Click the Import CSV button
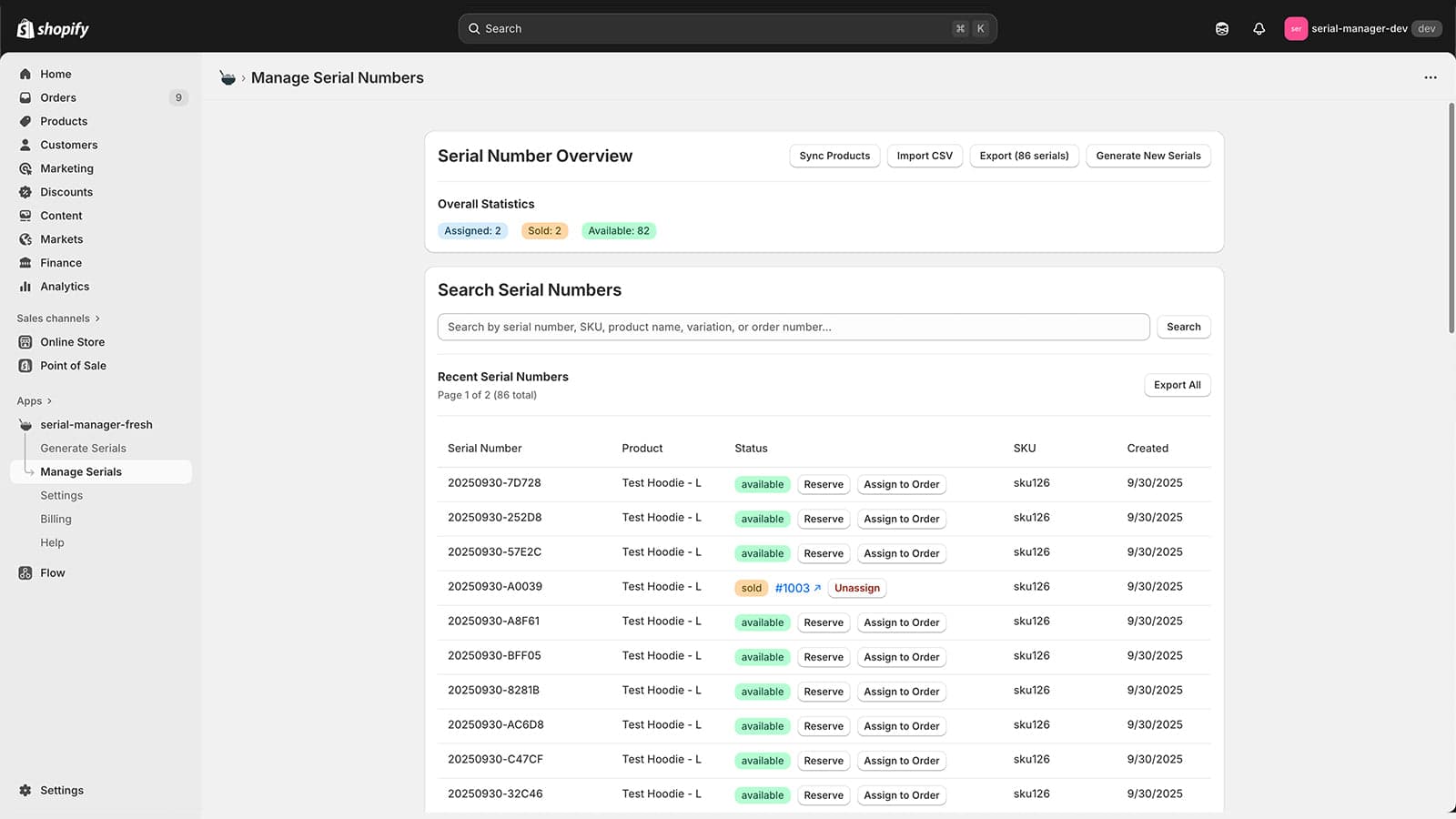This screenshot has height=819, width=1456. pos(925,156)
